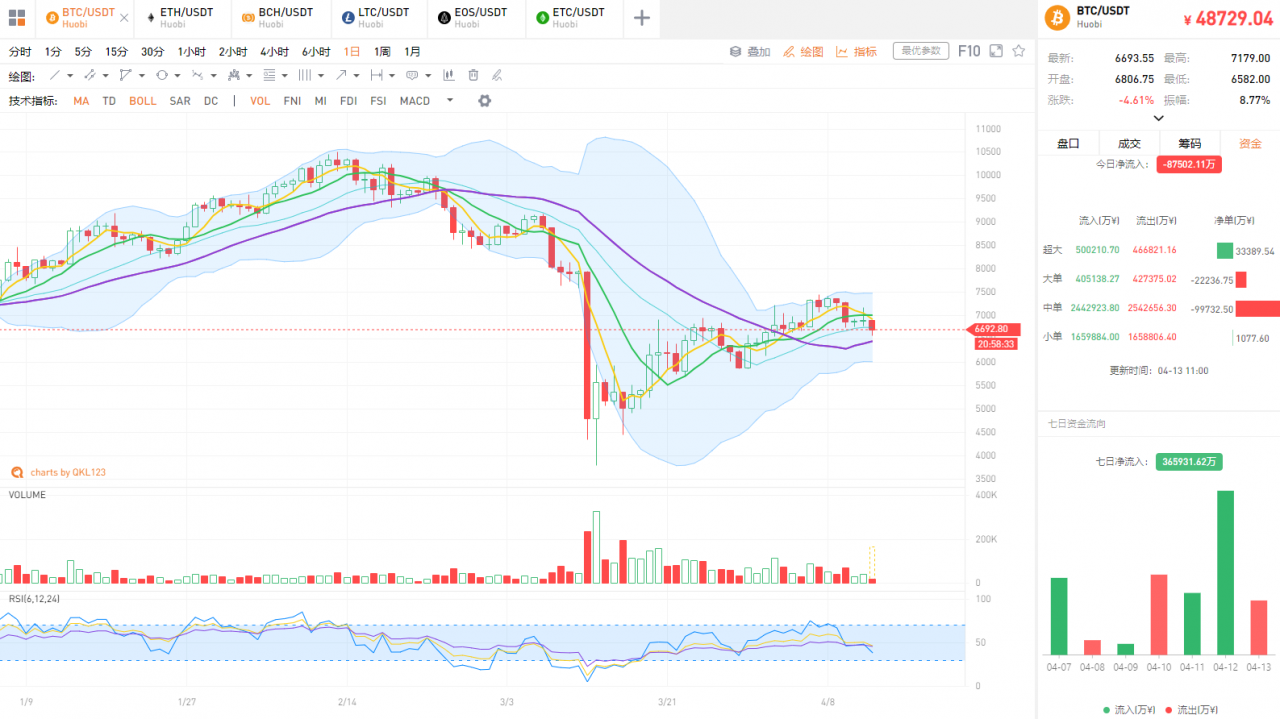The height and width of the screenshot is (719, 1280).
Task: Add BTC/USDT to favorites with star
Action: pos(1019,51)
